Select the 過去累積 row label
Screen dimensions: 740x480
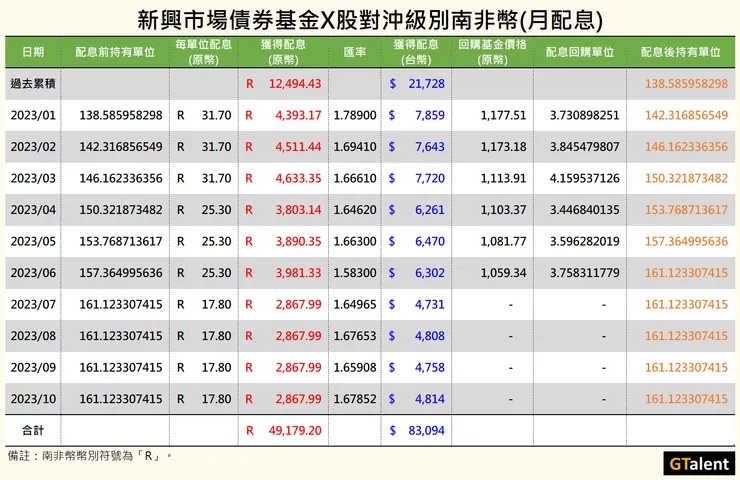33,84
